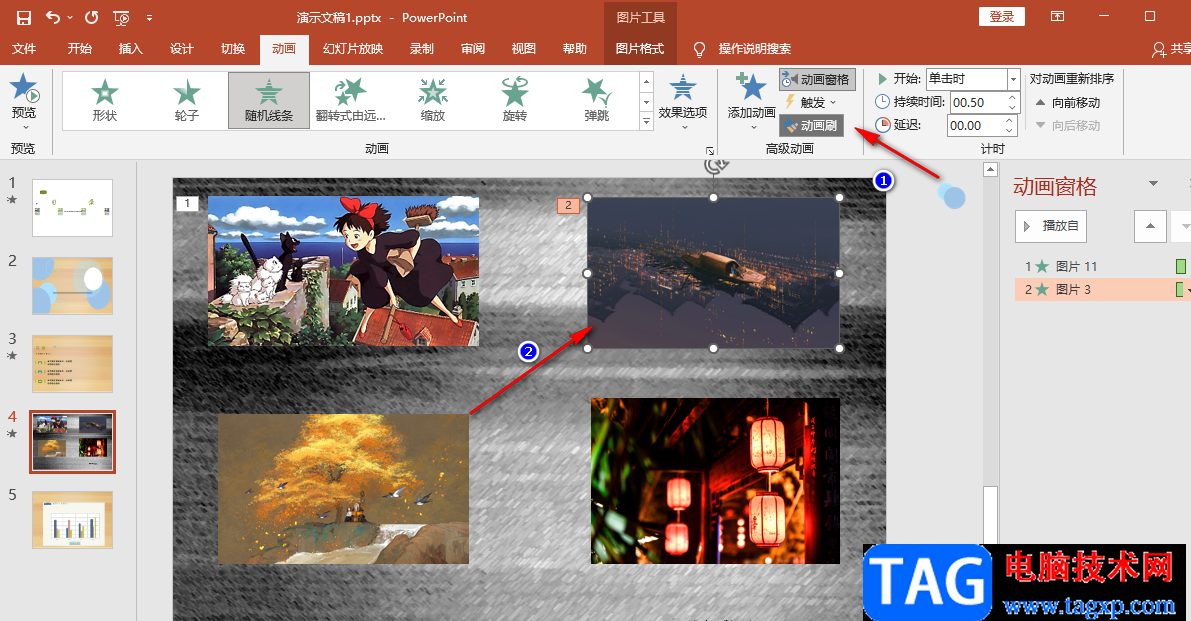Click the golden tree painting picture
Screen dimensions: 1191x621
(x=343, y=488)
